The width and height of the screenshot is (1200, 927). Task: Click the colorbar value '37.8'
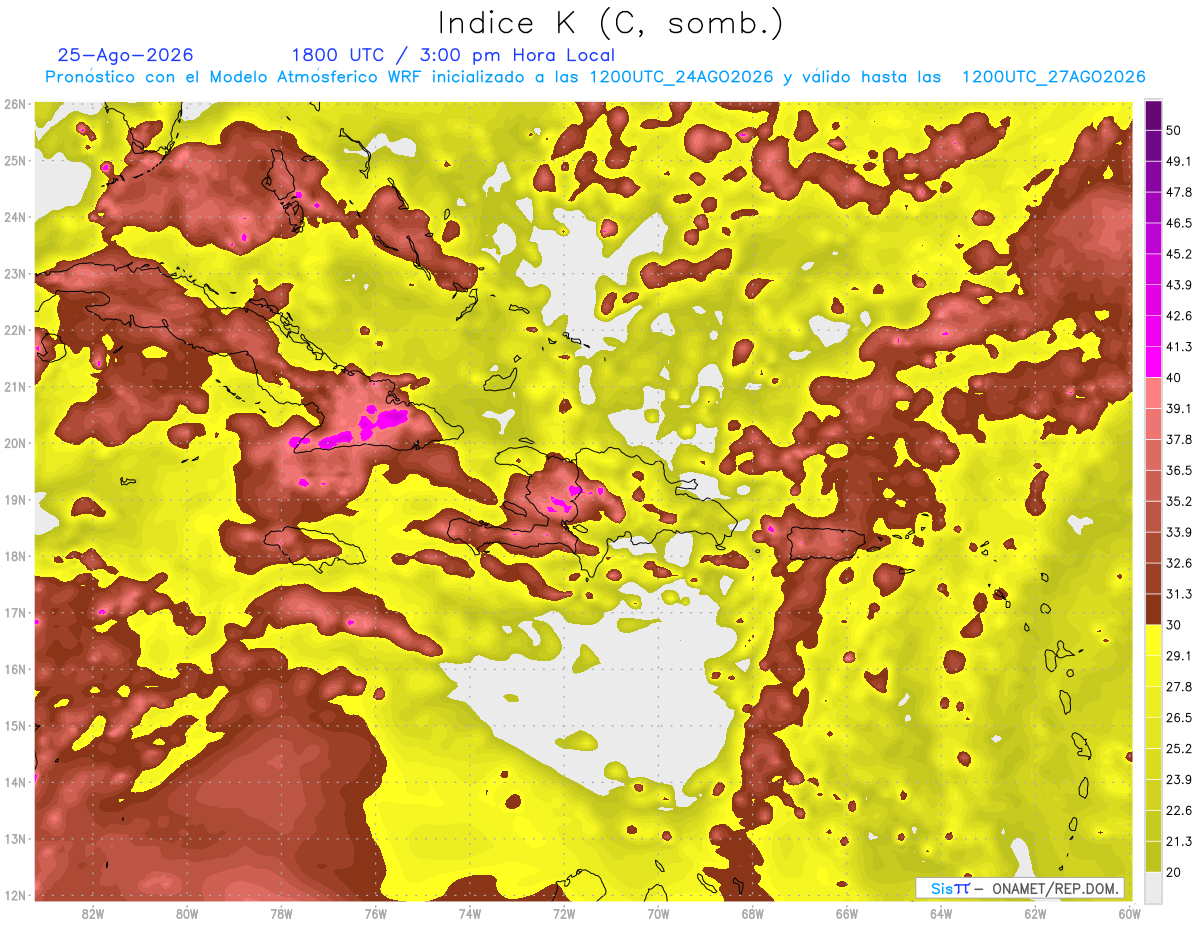tap(1180, 439)
